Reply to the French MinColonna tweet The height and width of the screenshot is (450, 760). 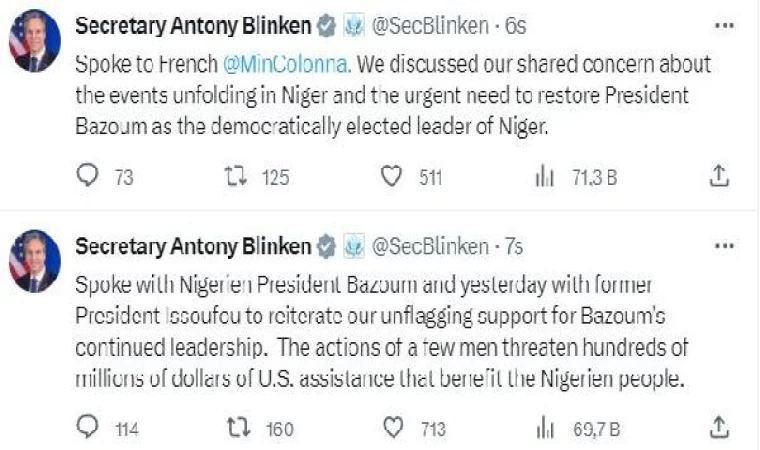90,177
